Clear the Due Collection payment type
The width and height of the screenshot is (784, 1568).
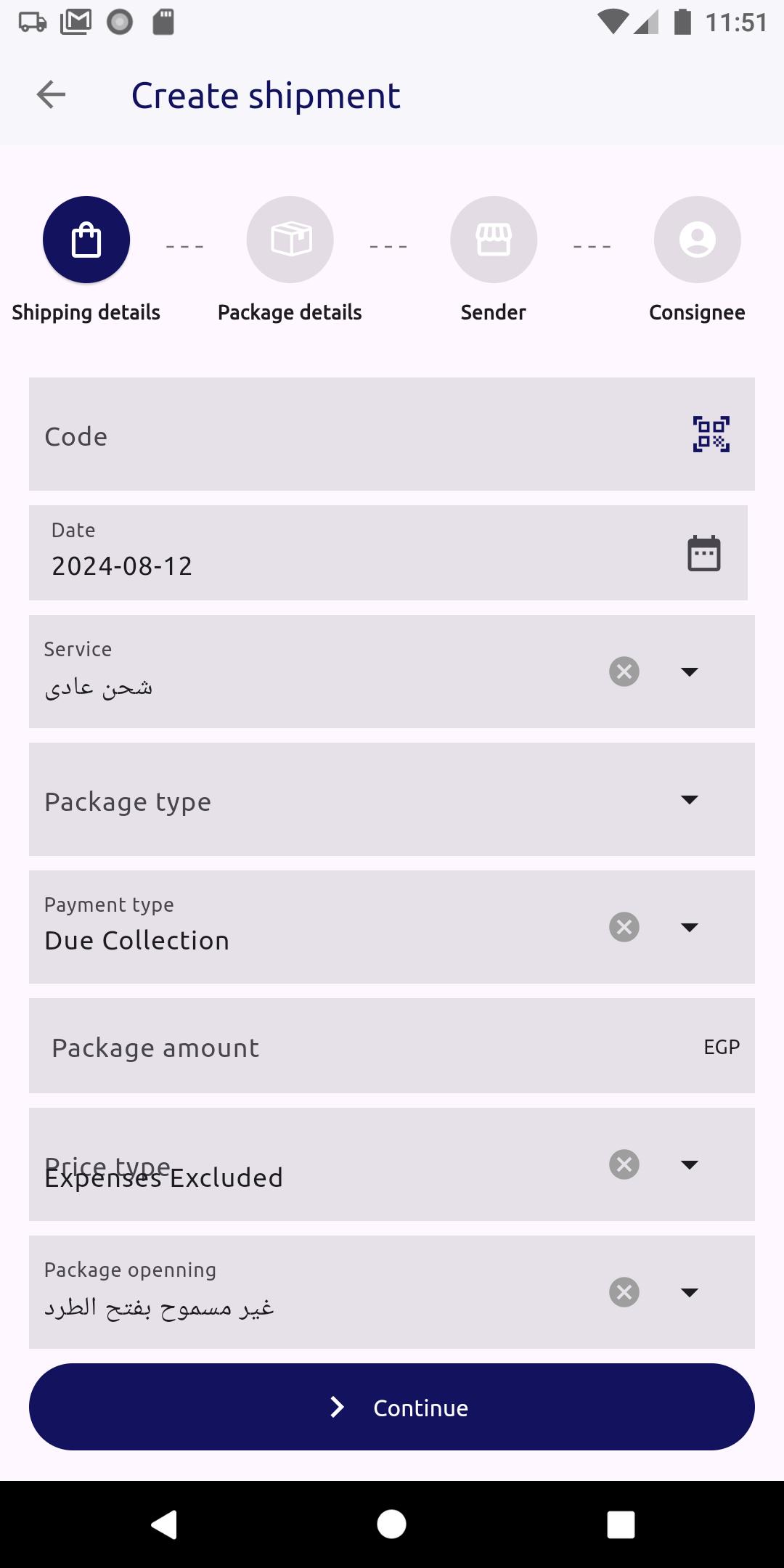(x=624, y=927)
